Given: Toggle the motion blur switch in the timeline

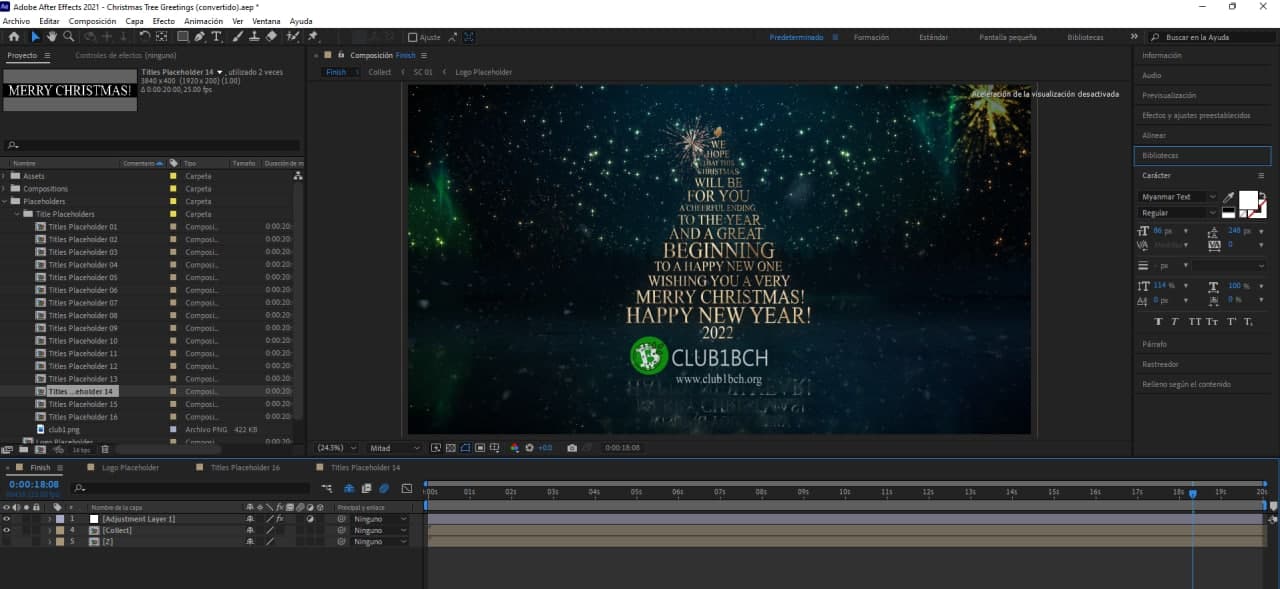Looking at the screenshot, I should pyautogui.click(x=384, y=488).
